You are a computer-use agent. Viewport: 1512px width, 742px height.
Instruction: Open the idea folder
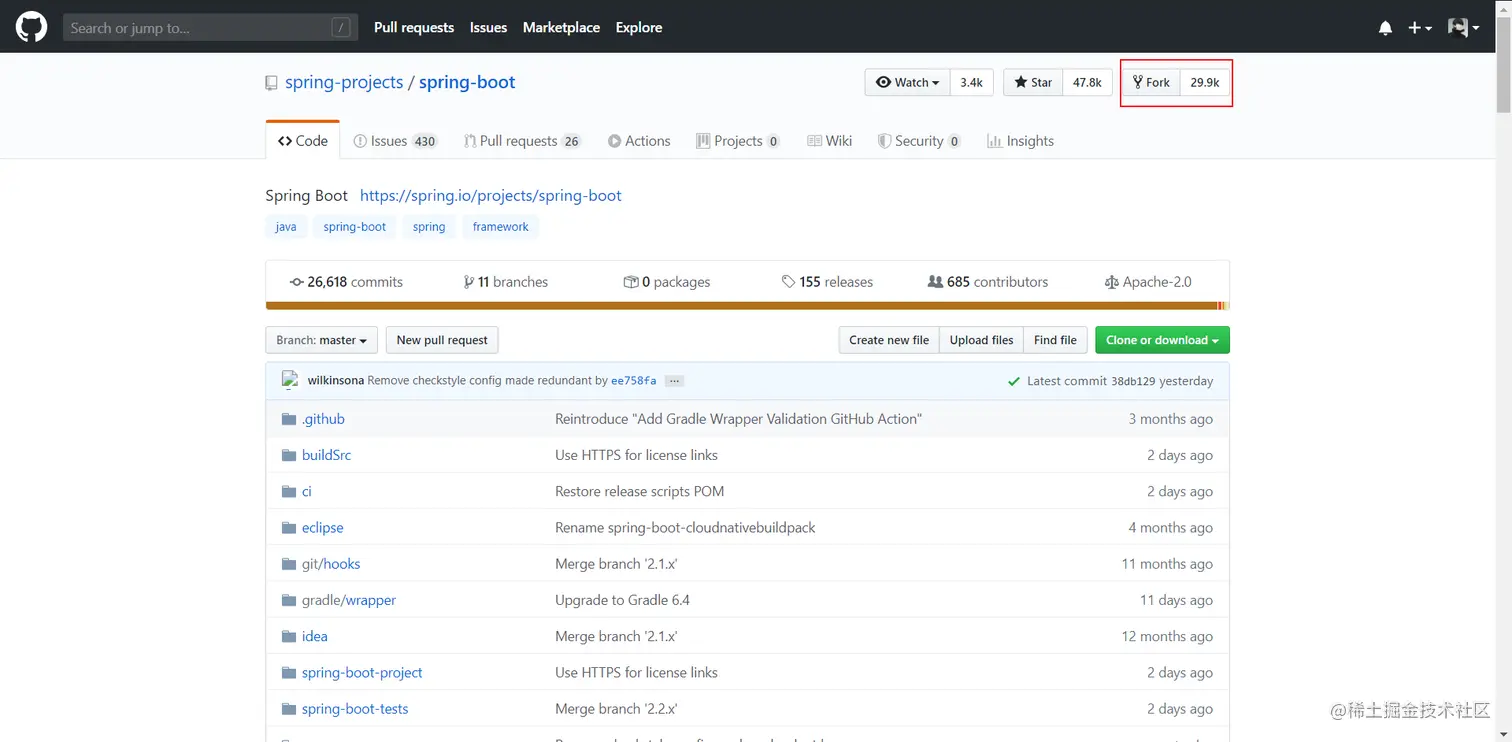point(315,636)
